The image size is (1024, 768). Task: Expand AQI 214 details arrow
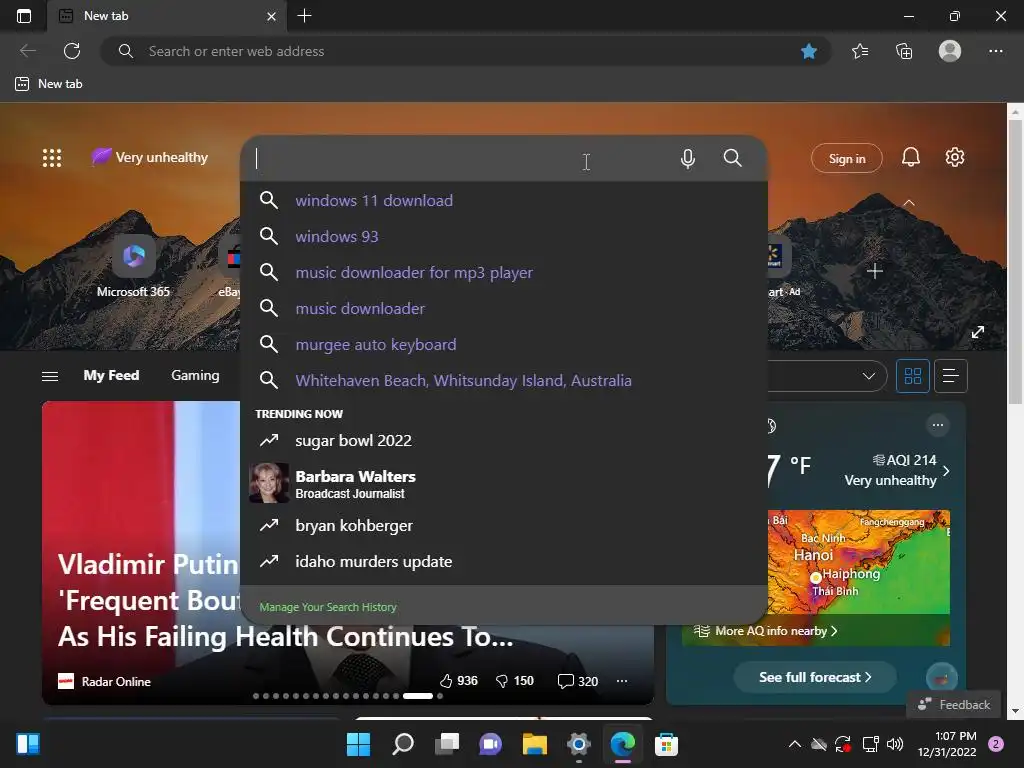coord(946,470)
